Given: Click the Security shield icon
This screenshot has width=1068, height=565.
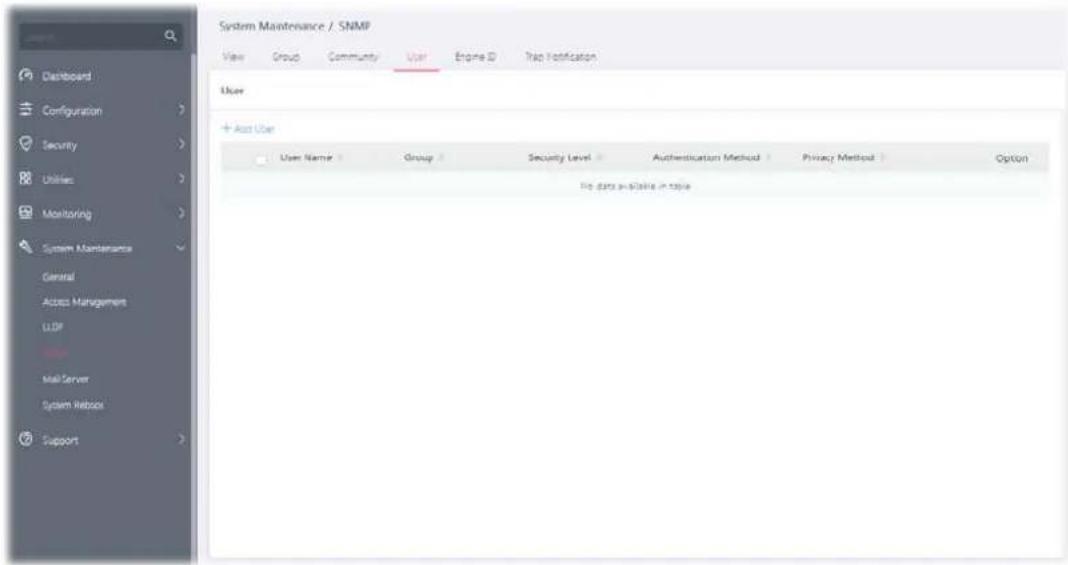Looking at the screenshot, I should tap(25, 144).
